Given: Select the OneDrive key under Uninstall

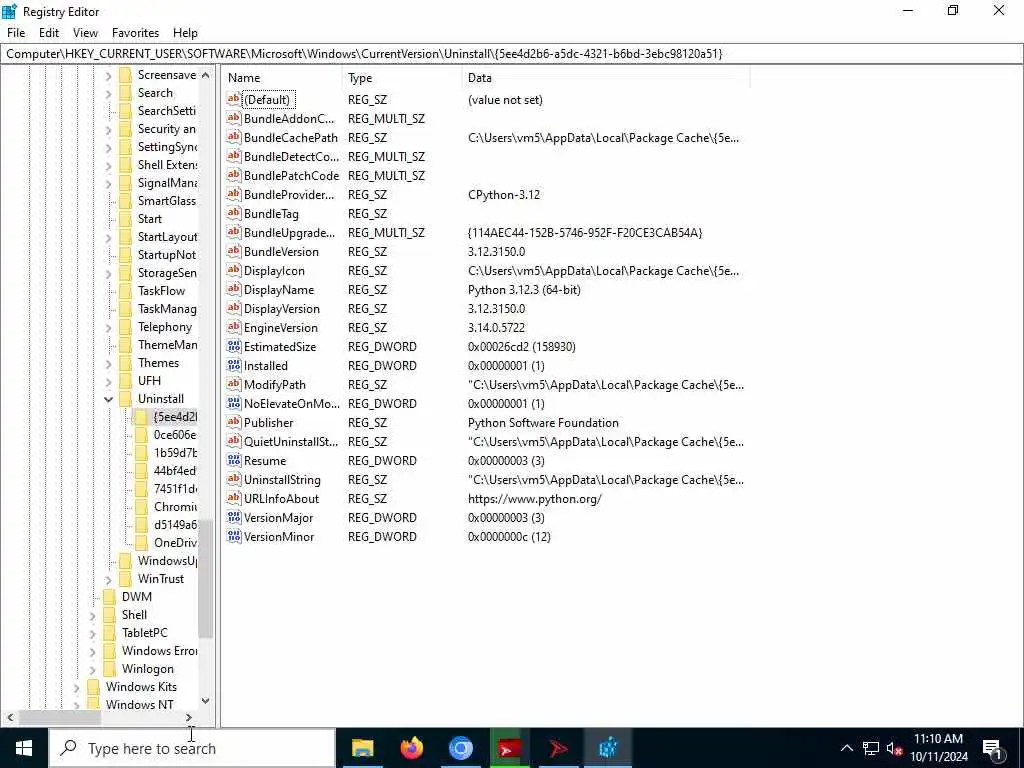Looking at the screenshot, I should pyautogui.click(x=174, y=543).
